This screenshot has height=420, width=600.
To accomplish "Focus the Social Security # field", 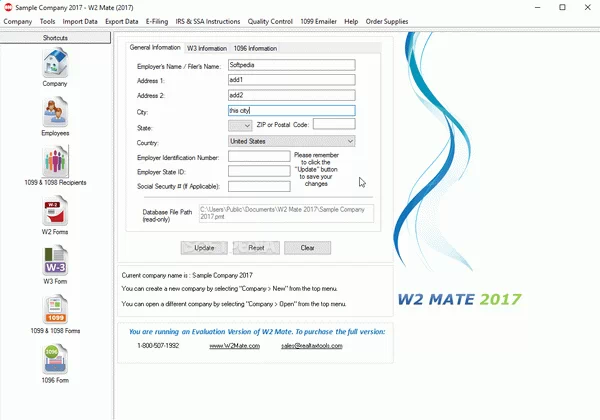I will [259, 186].
